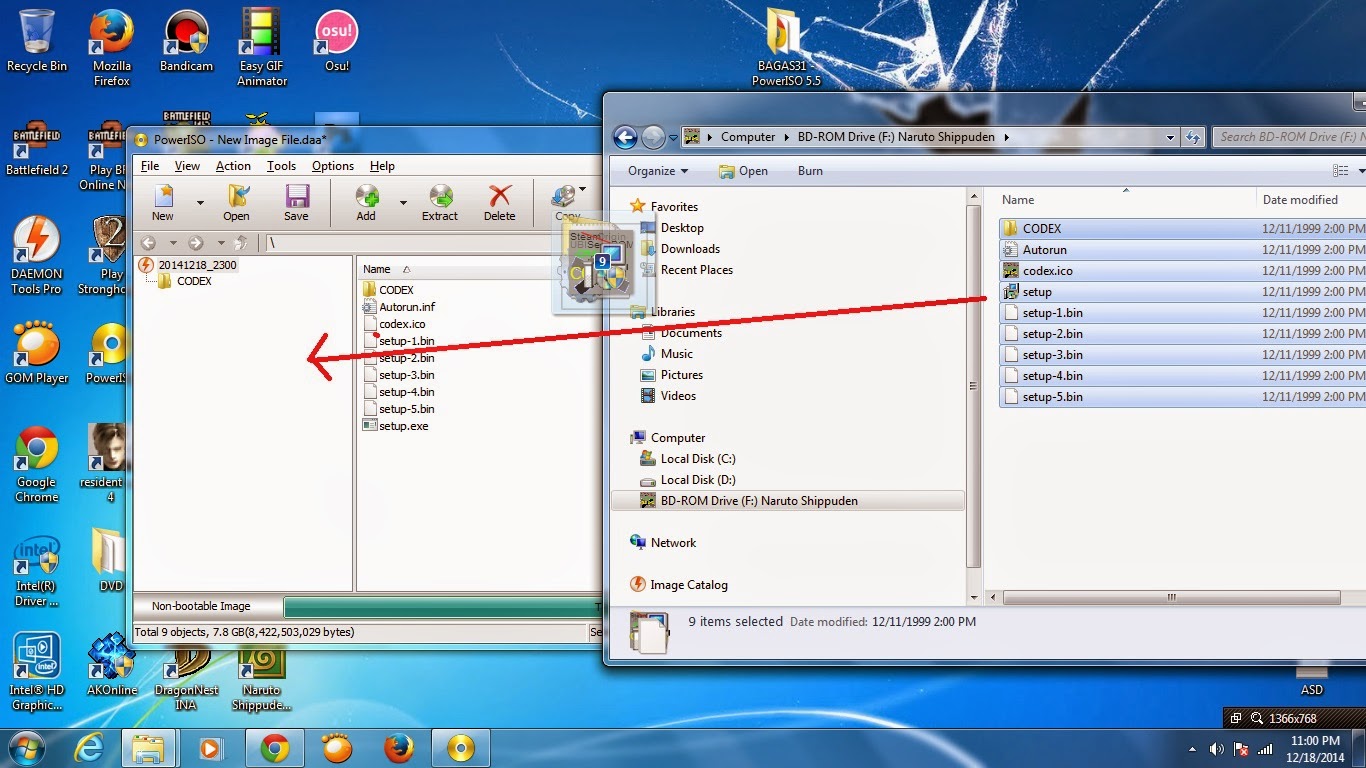Open PowerISO history dropdown beside back arrow
This screenshot has height=768, width=1366.
pos(173,243)
